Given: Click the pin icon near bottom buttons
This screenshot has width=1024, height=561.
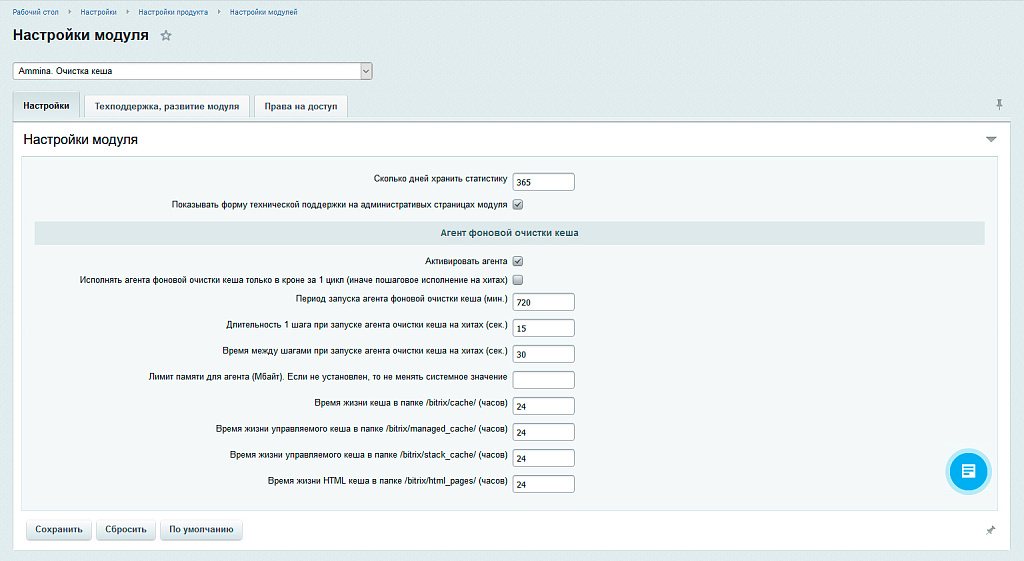Looking at the screenshot, I should pyautogui.click(x=990, y=530).
